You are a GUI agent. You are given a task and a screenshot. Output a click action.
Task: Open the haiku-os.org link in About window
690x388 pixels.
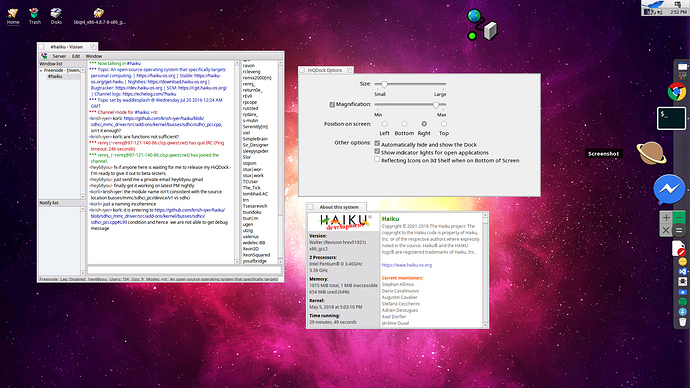tap(407, 265)
